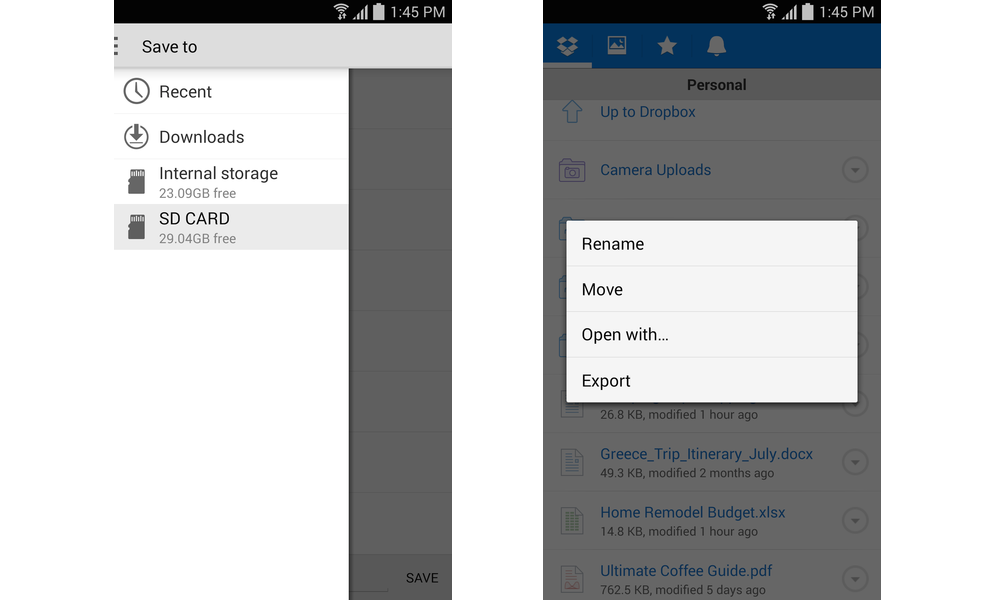Choose Move from the context menu
The image size is (1000, 600).
[711, 290]
